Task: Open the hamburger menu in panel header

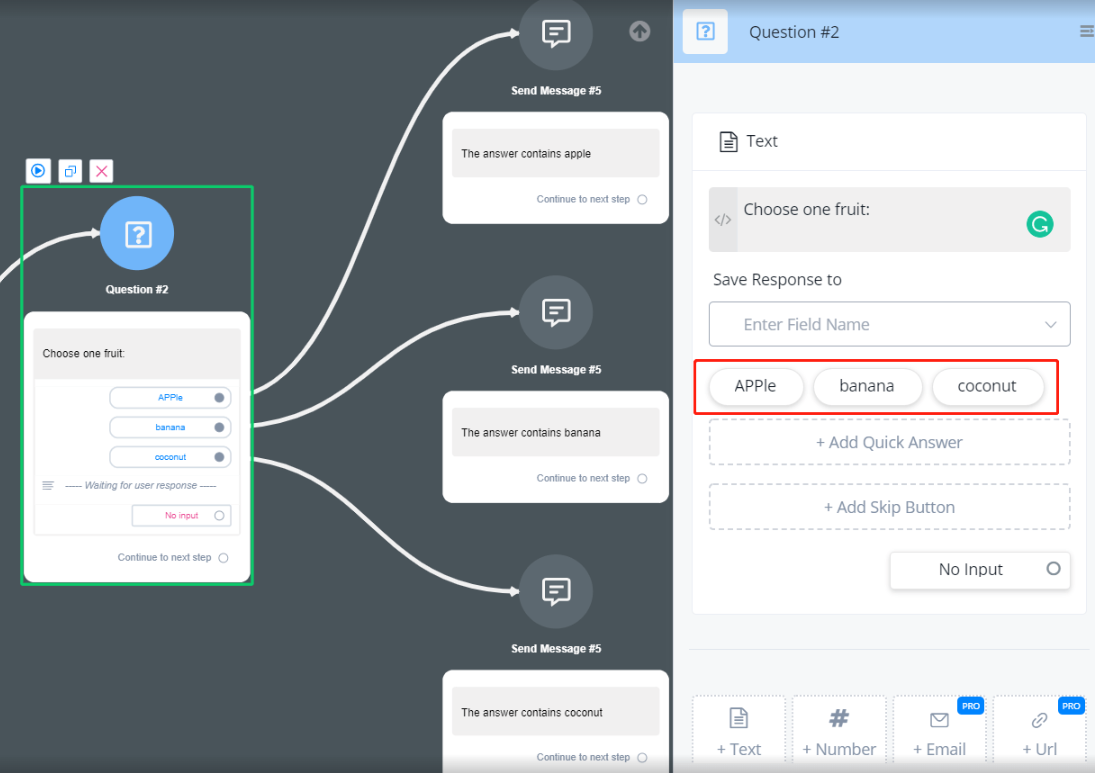Action: pos(1086,32)
